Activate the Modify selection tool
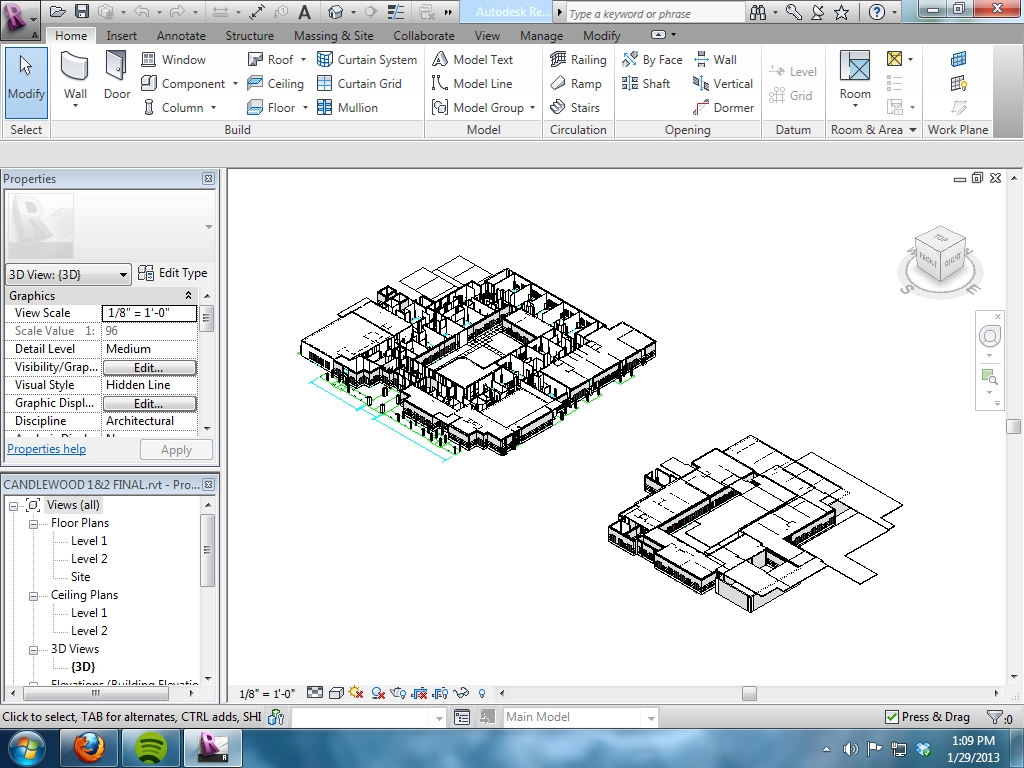 [26, 77]
